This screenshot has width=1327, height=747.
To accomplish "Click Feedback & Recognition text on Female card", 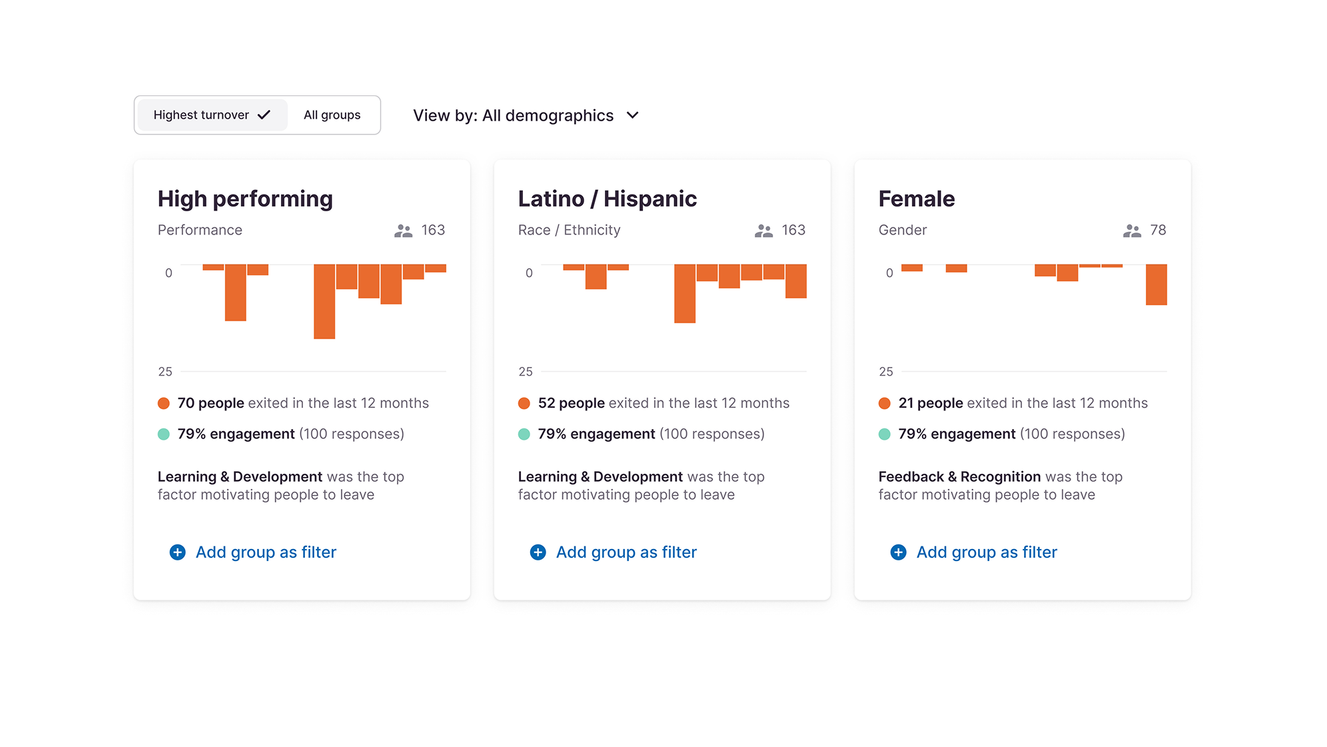I will click(959, 477).
